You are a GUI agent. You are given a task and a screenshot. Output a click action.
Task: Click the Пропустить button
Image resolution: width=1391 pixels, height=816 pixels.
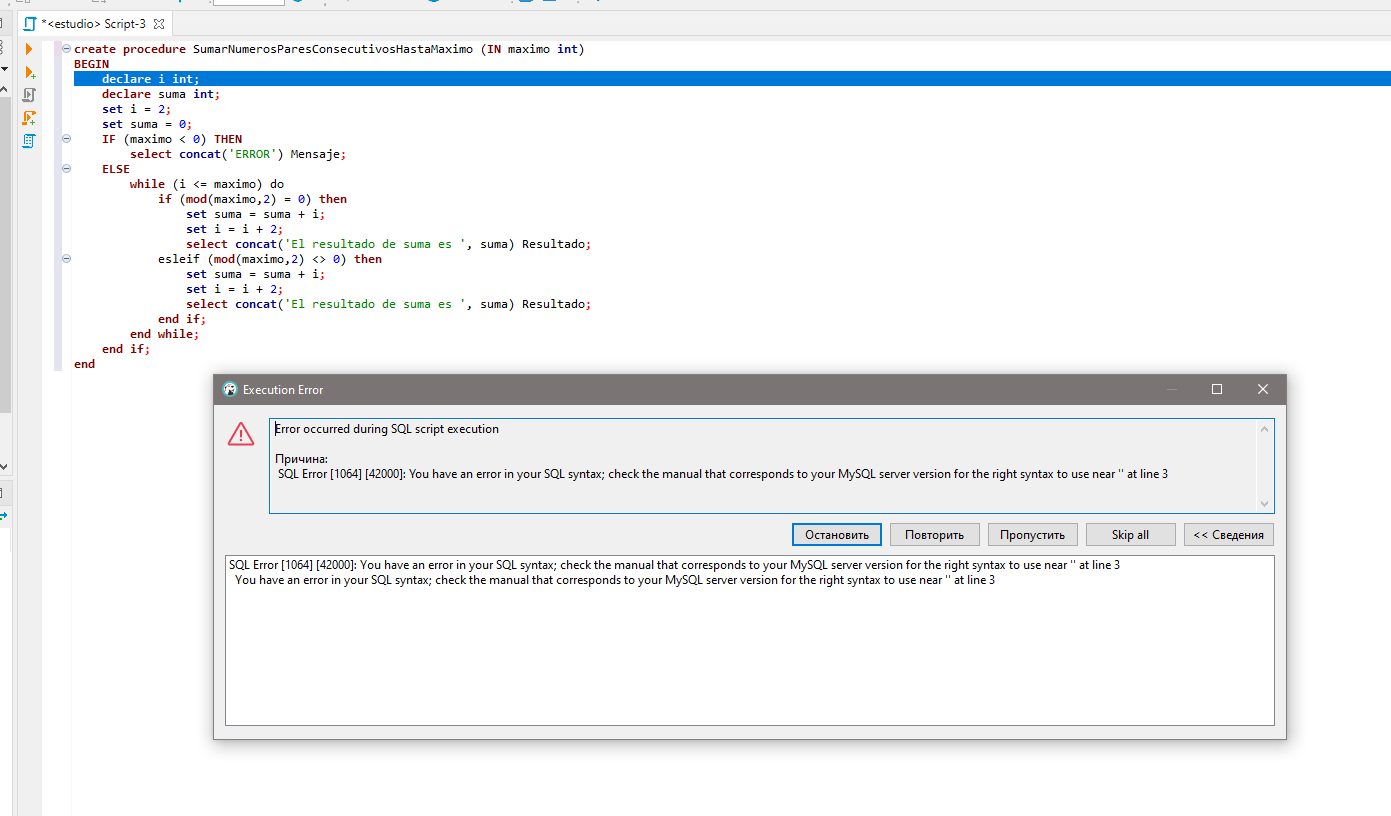[1033, 535]
